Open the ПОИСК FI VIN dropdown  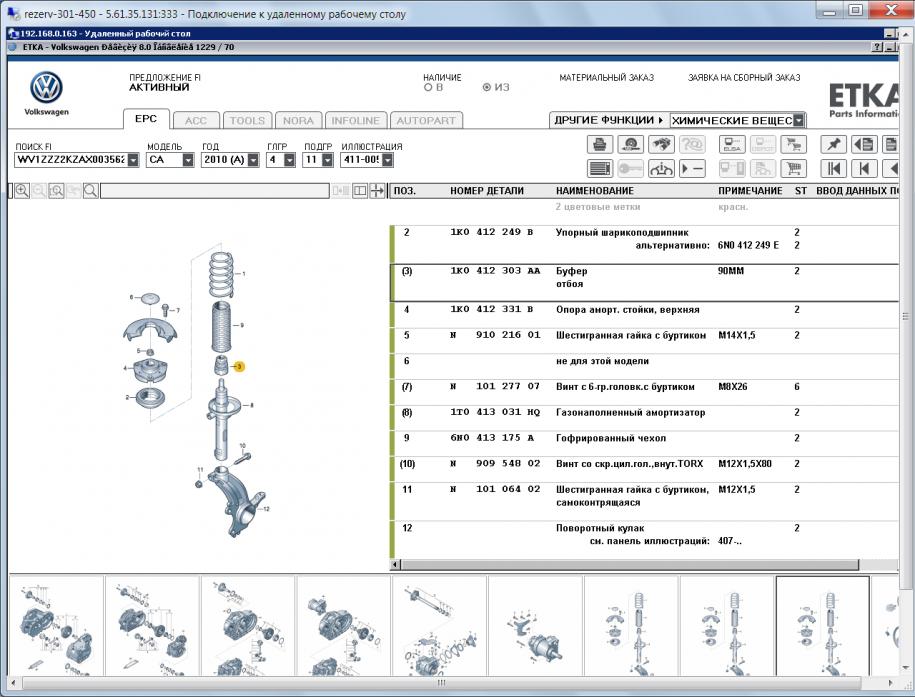133,160
